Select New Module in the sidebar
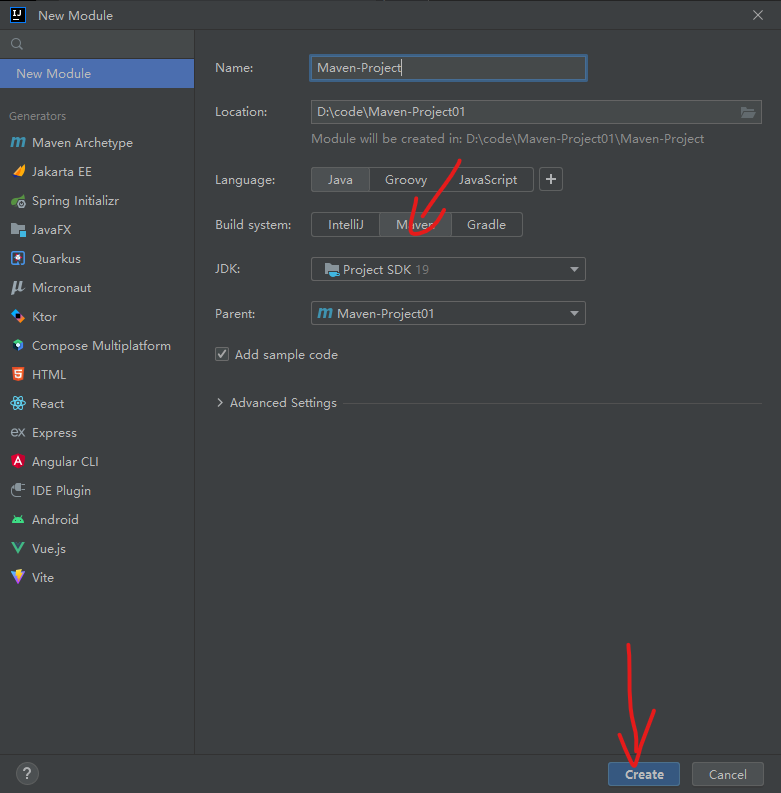This screenshot has width=781, height=793. tap(97, 73)
